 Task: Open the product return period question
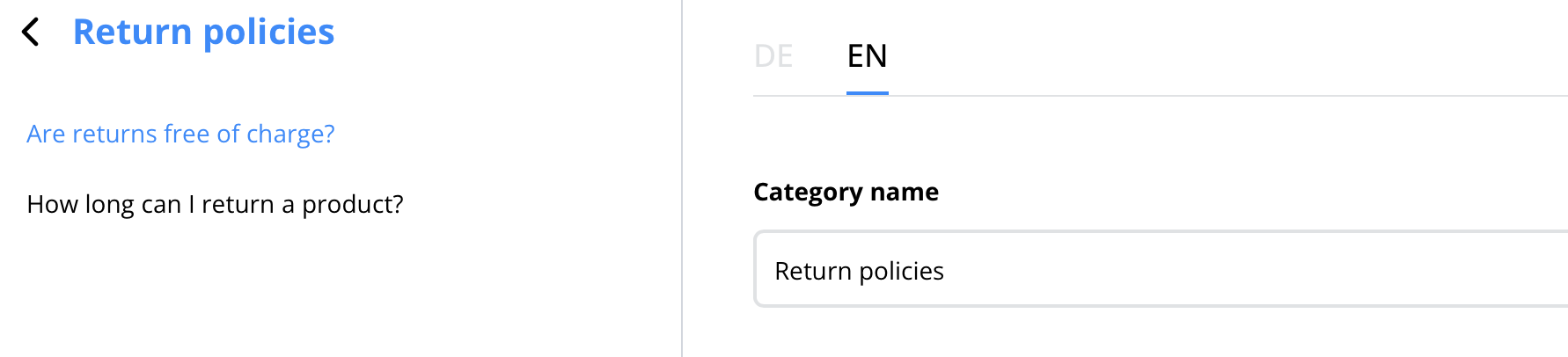[x=215, y=204]
